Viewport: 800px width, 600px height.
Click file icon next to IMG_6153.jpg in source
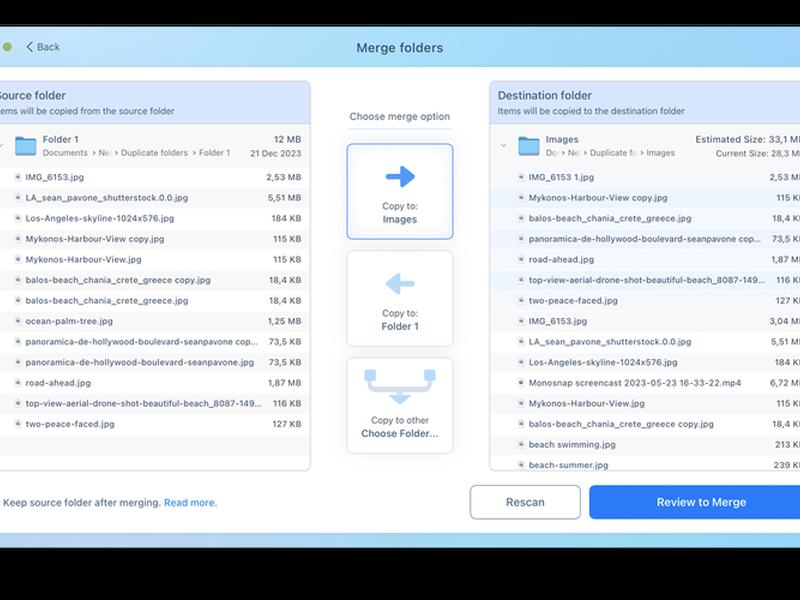pos(18,177)
